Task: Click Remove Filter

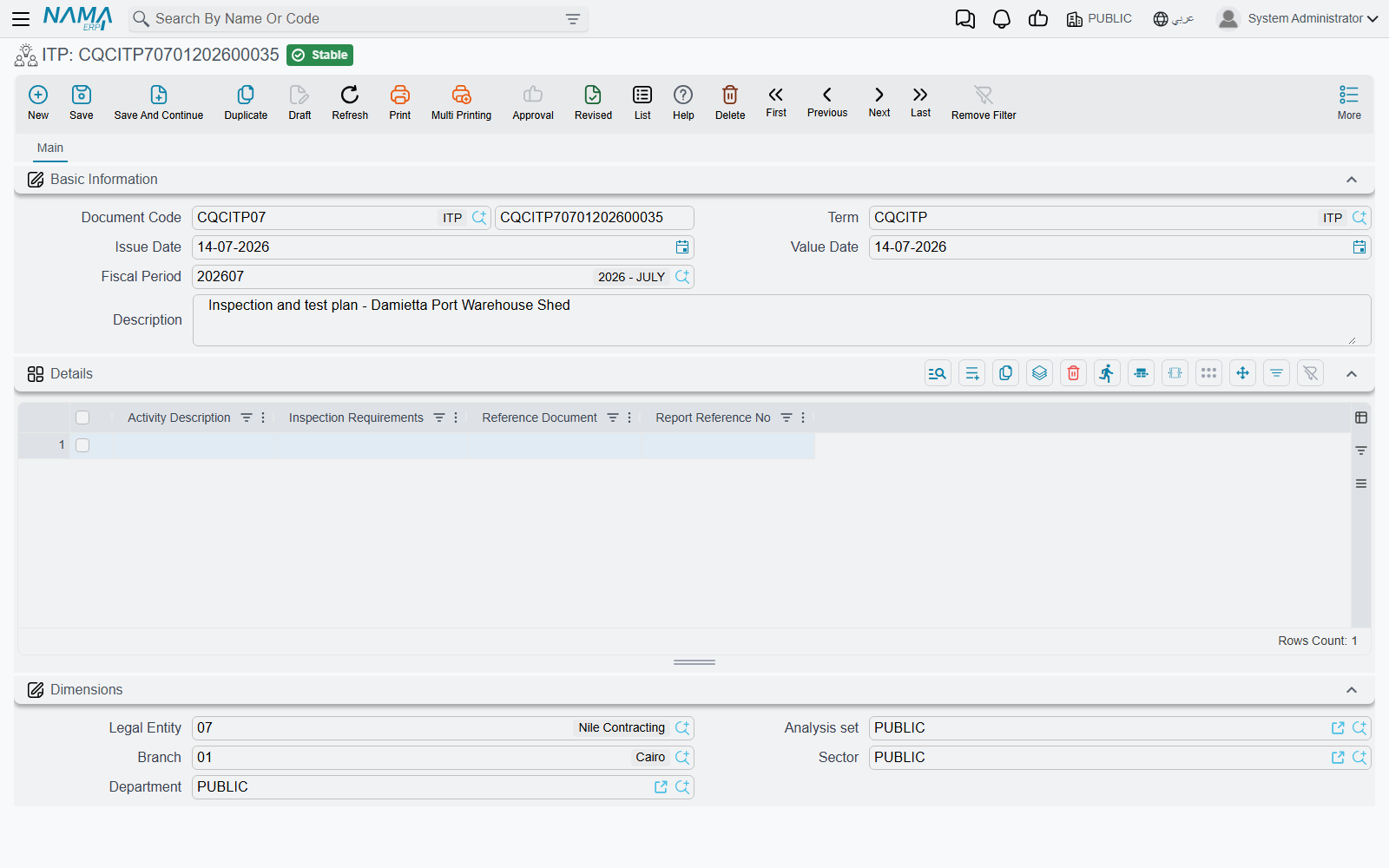Action: [x=984, y=102]
